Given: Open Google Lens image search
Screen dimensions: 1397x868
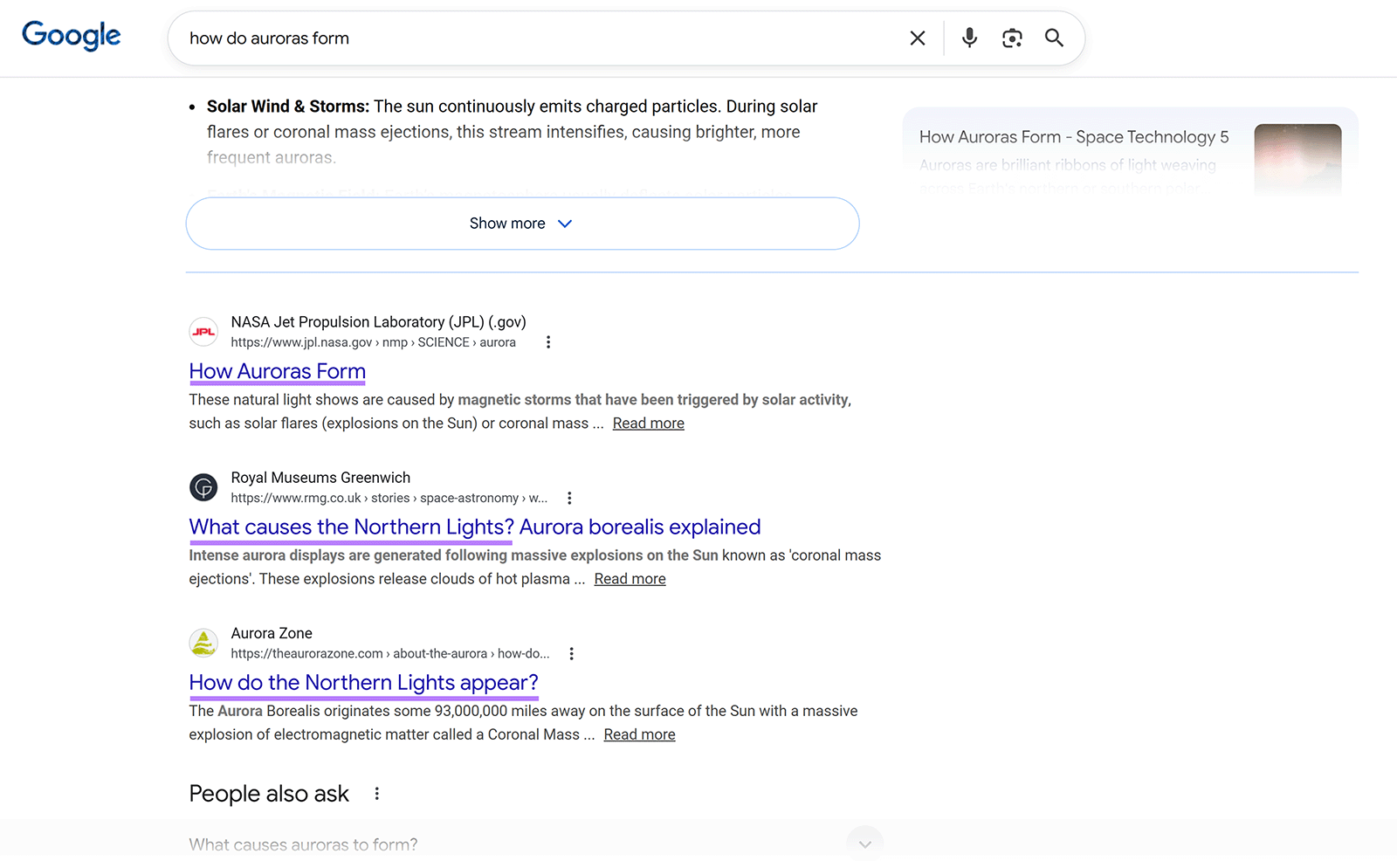Looking at the screenshot, I should [1012, 38].
